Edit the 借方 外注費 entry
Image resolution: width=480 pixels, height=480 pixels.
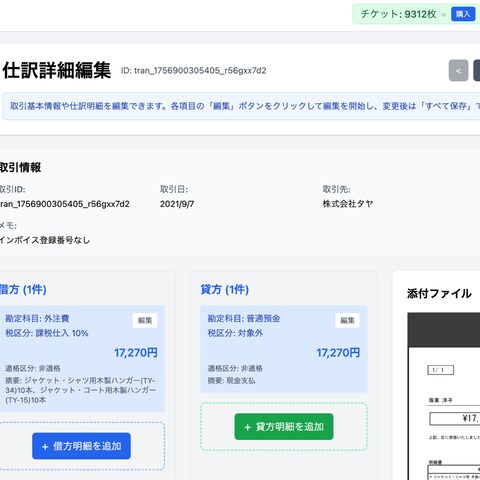click(x=145, y=320)
